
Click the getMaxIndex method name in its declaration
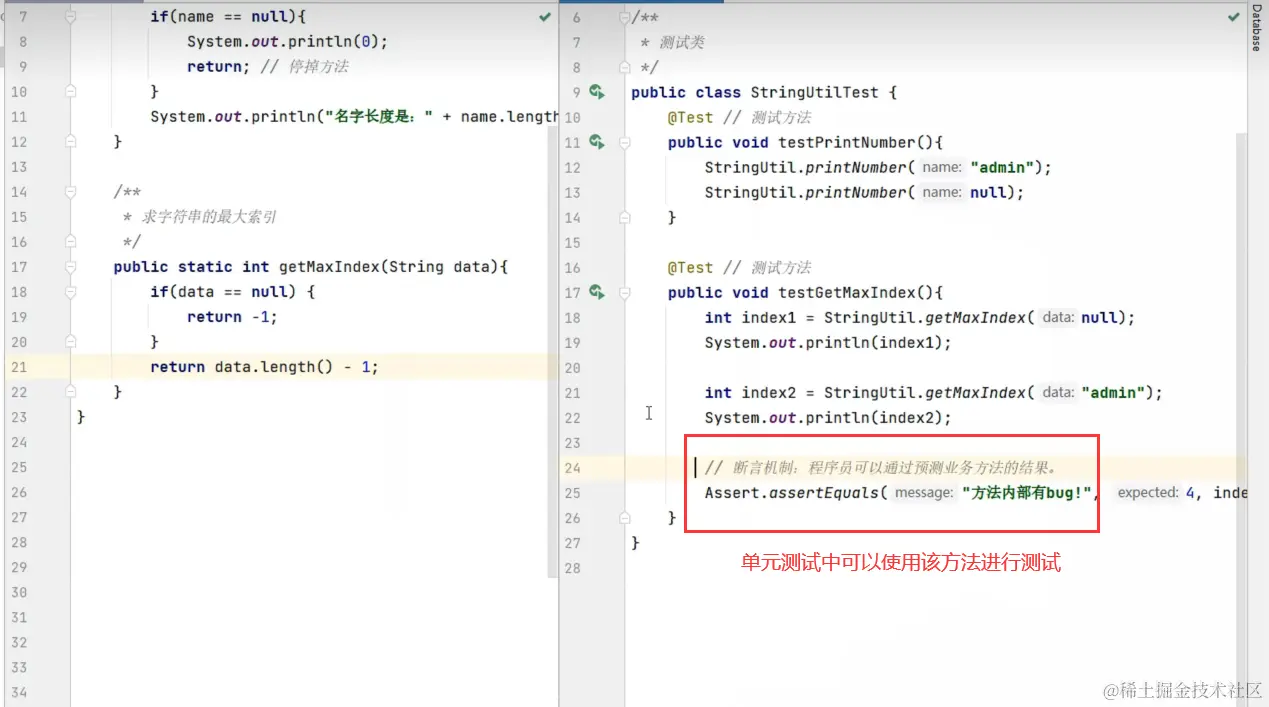click(330, 267)
